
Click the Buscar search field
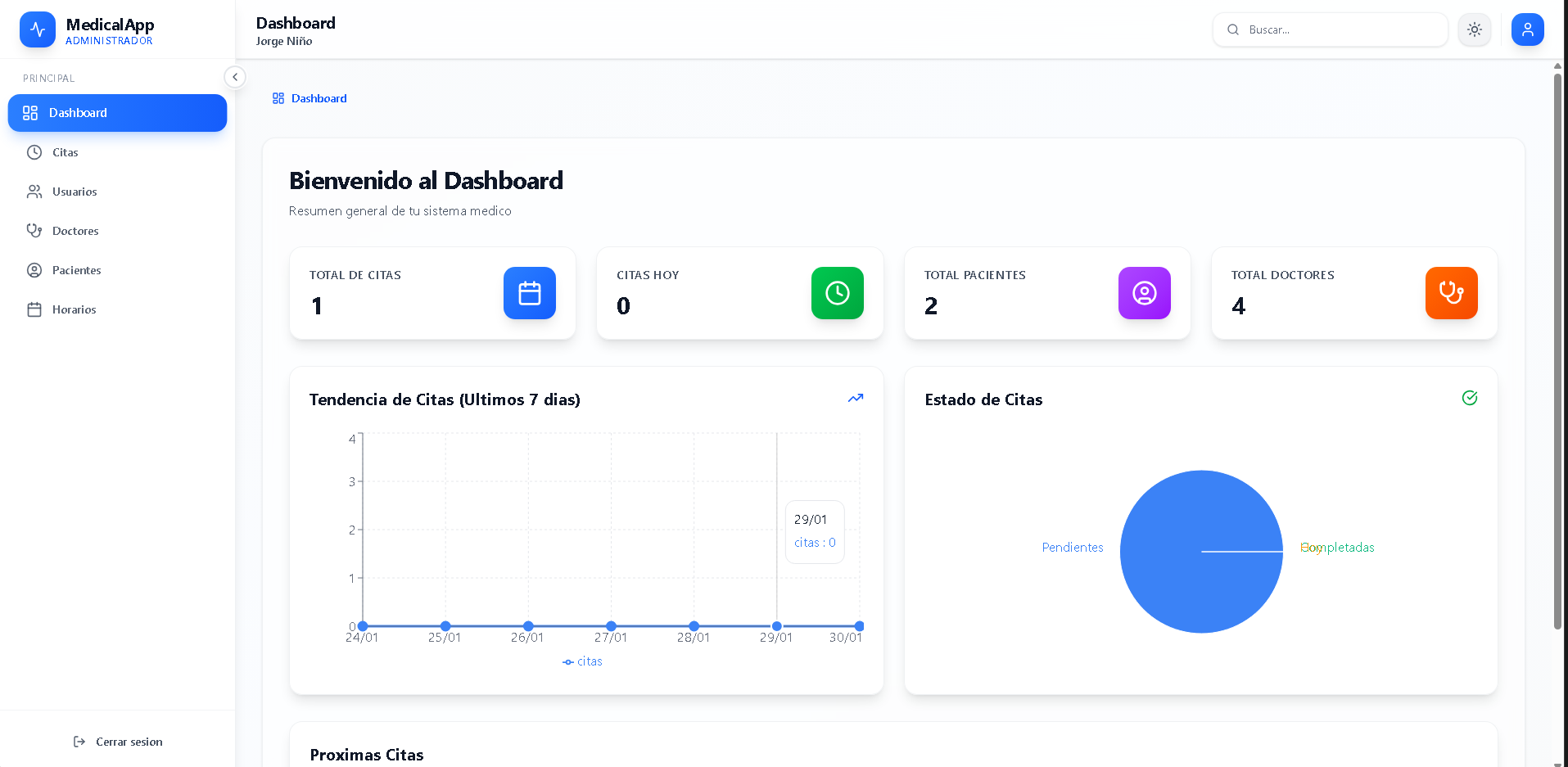click(x=1331, y=29)
